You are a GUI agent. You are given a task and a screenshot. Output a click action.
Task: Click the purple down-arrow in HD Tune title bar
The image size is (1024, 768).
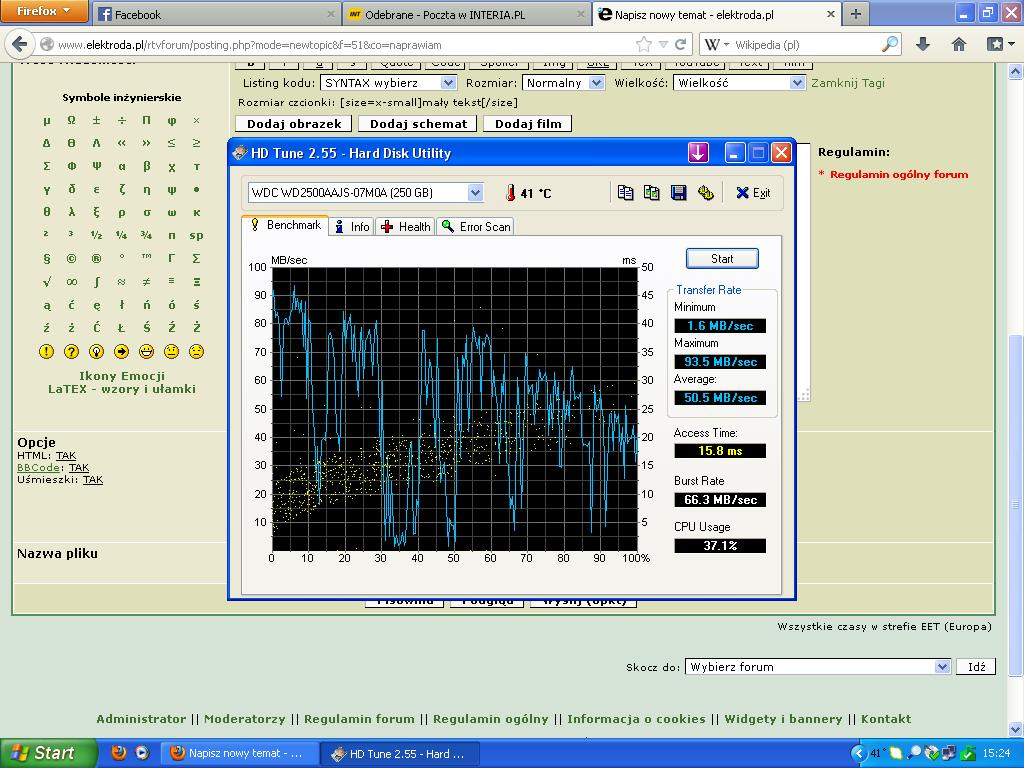tap(698, 153)
